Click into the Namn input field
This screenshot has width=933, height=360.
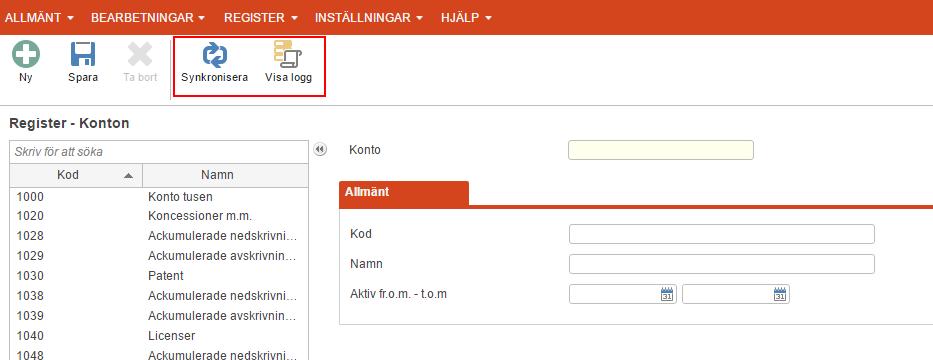722,264
